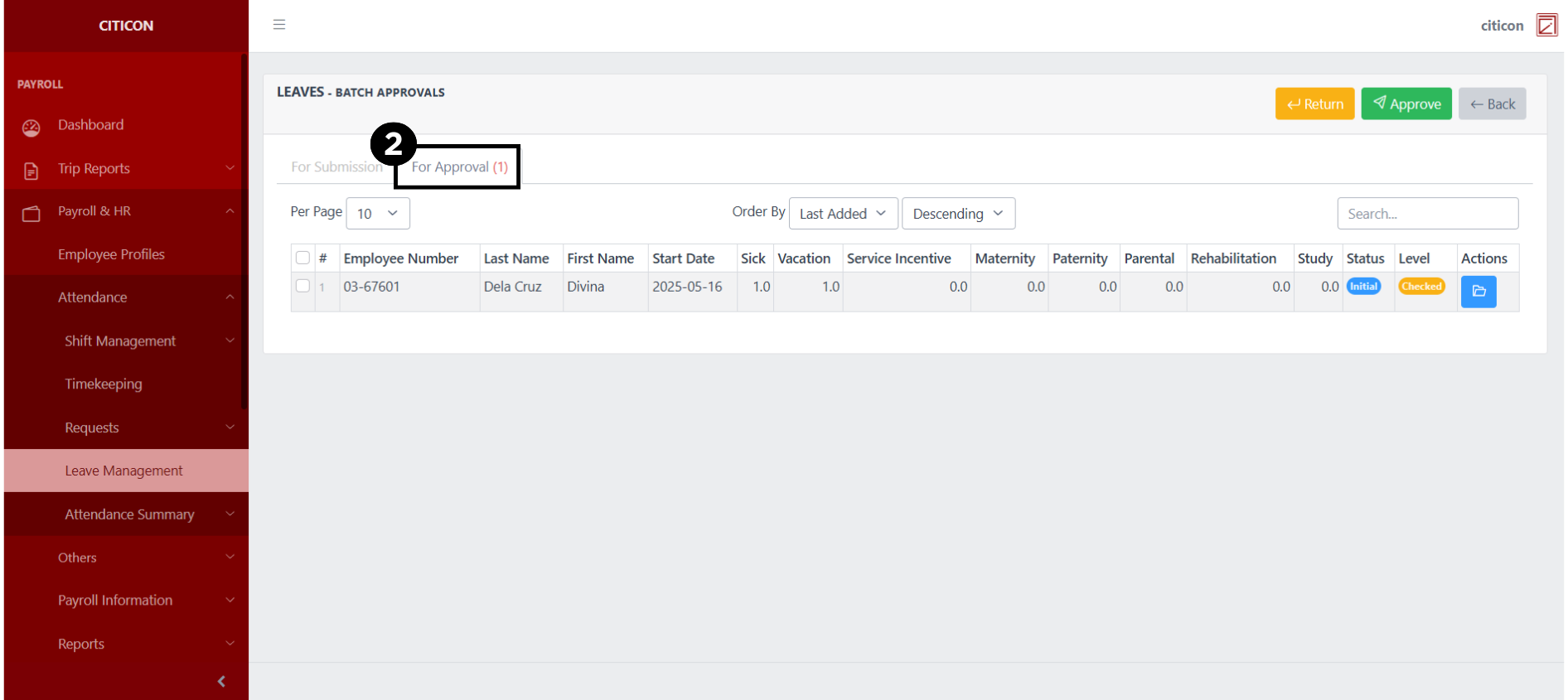Toggle the select-all header checkbox
Screen dimensions: 1568x700
click(302, 258)
